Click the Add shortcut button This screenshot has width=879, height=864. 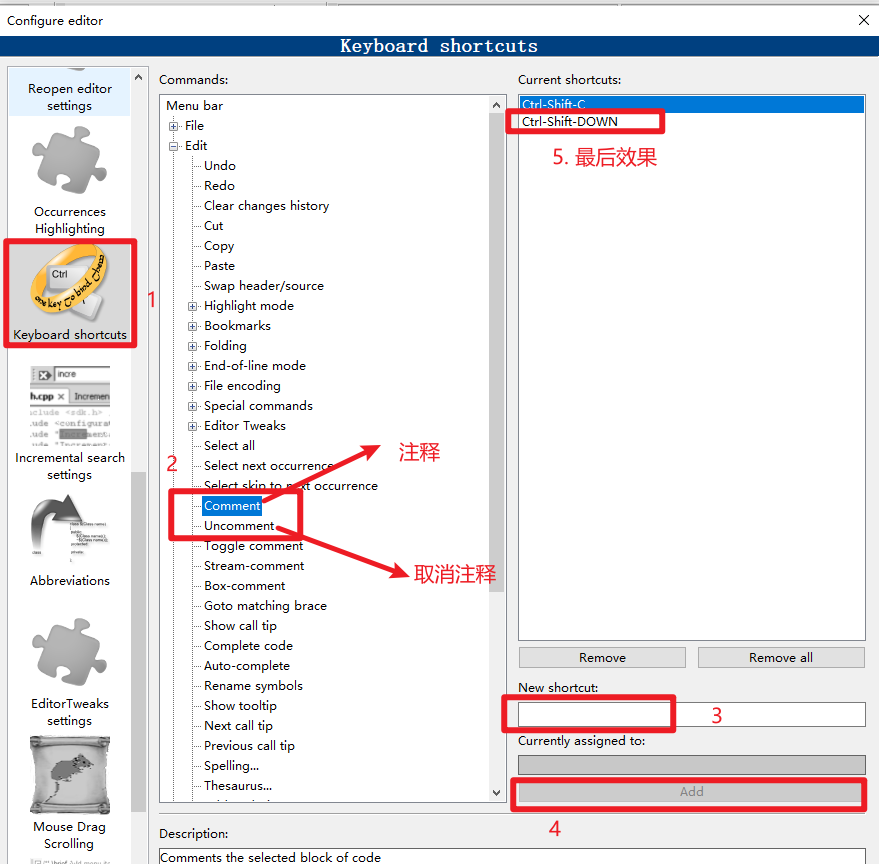tap(691, 792)
